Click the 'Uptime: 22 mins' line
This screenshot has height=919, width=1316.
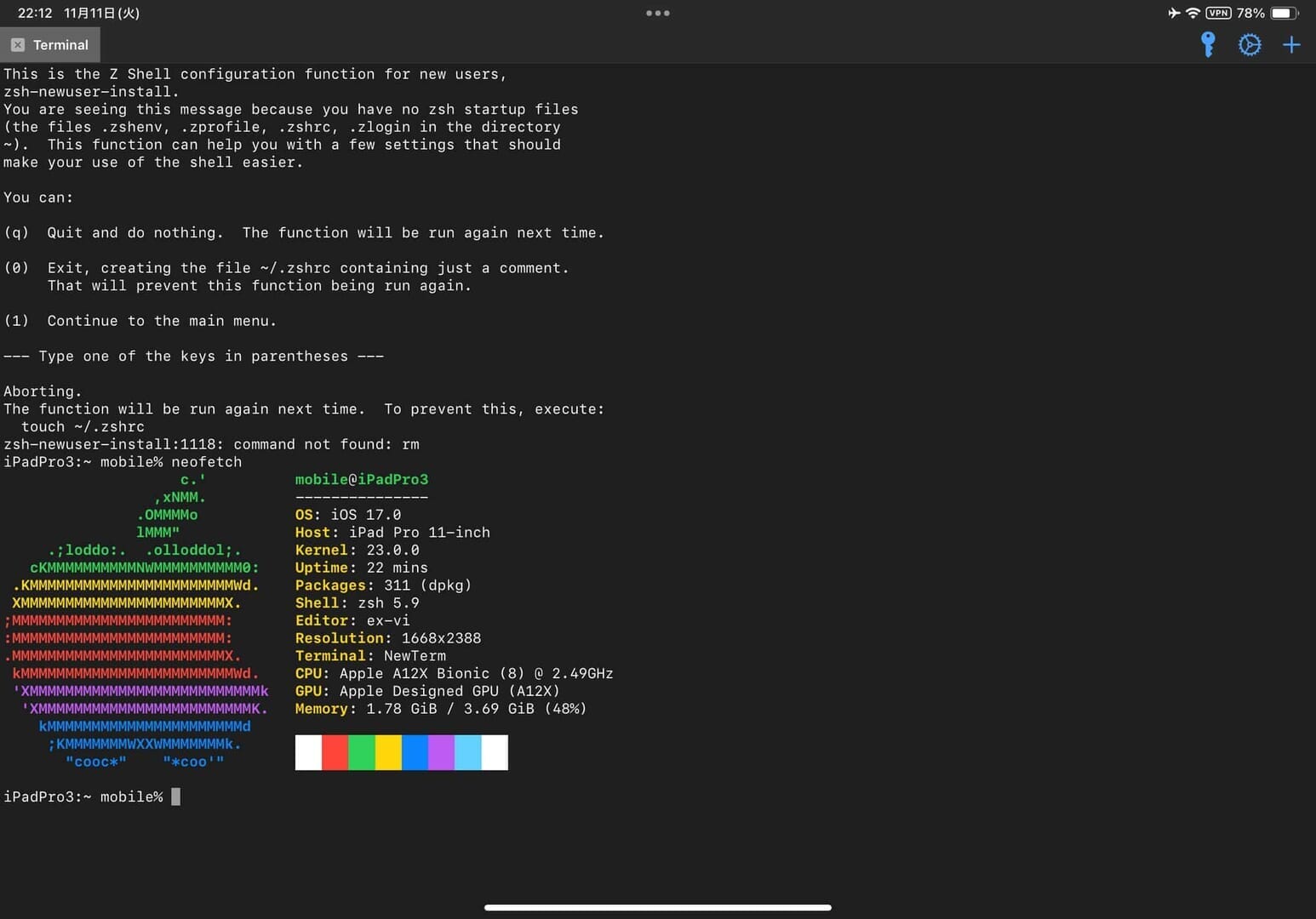(x=362, y=568)
